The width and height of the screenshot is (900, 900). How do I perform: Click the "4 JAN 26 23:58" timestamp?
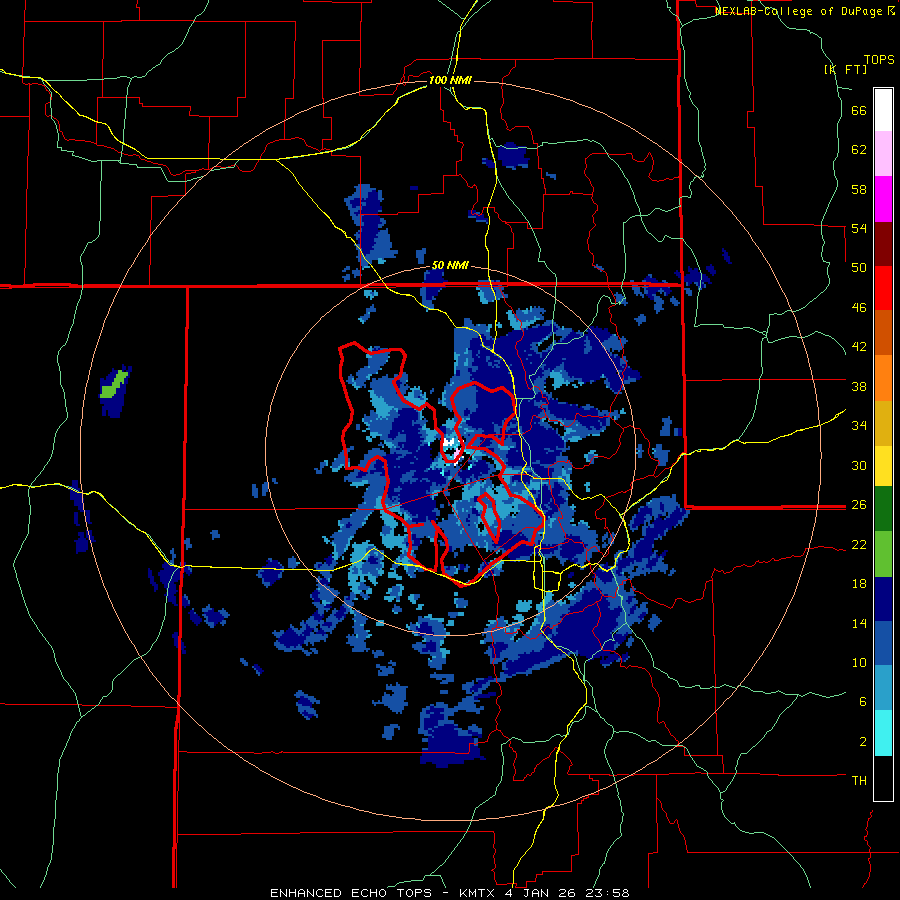tap(568, 893)
